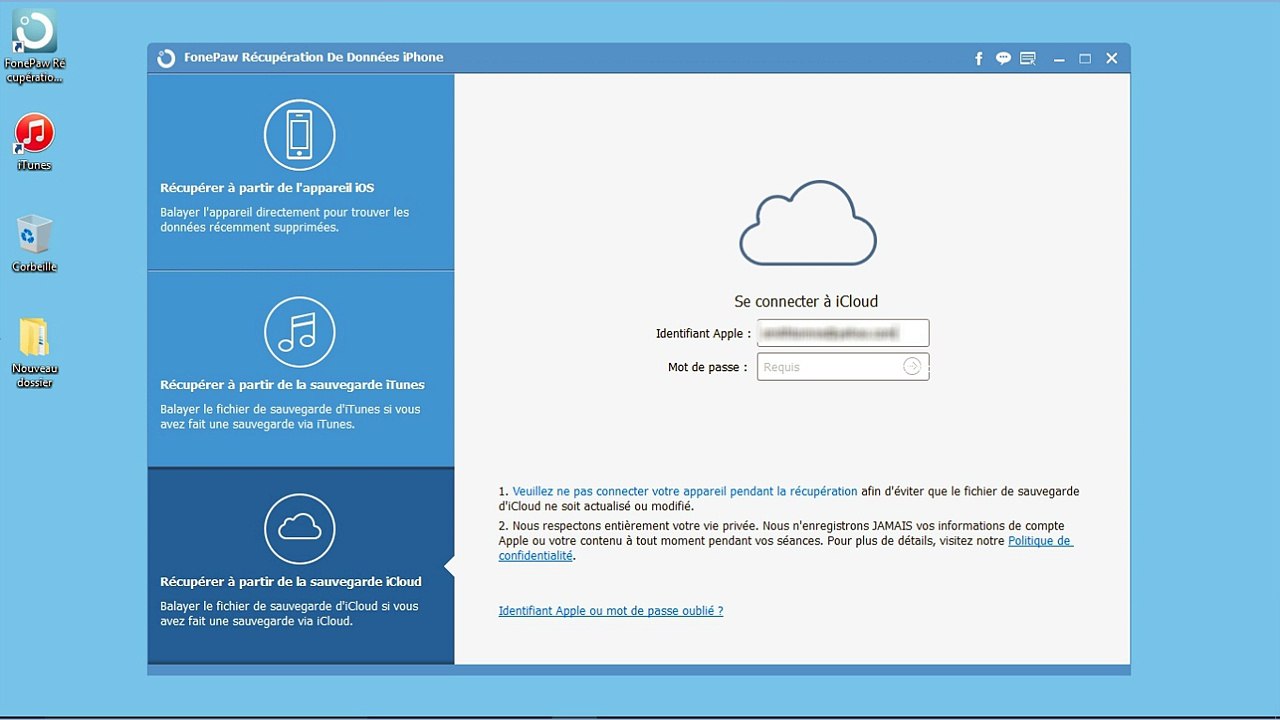
Task: Click the iCloud circle icon in sidebar
Action: 300,529
